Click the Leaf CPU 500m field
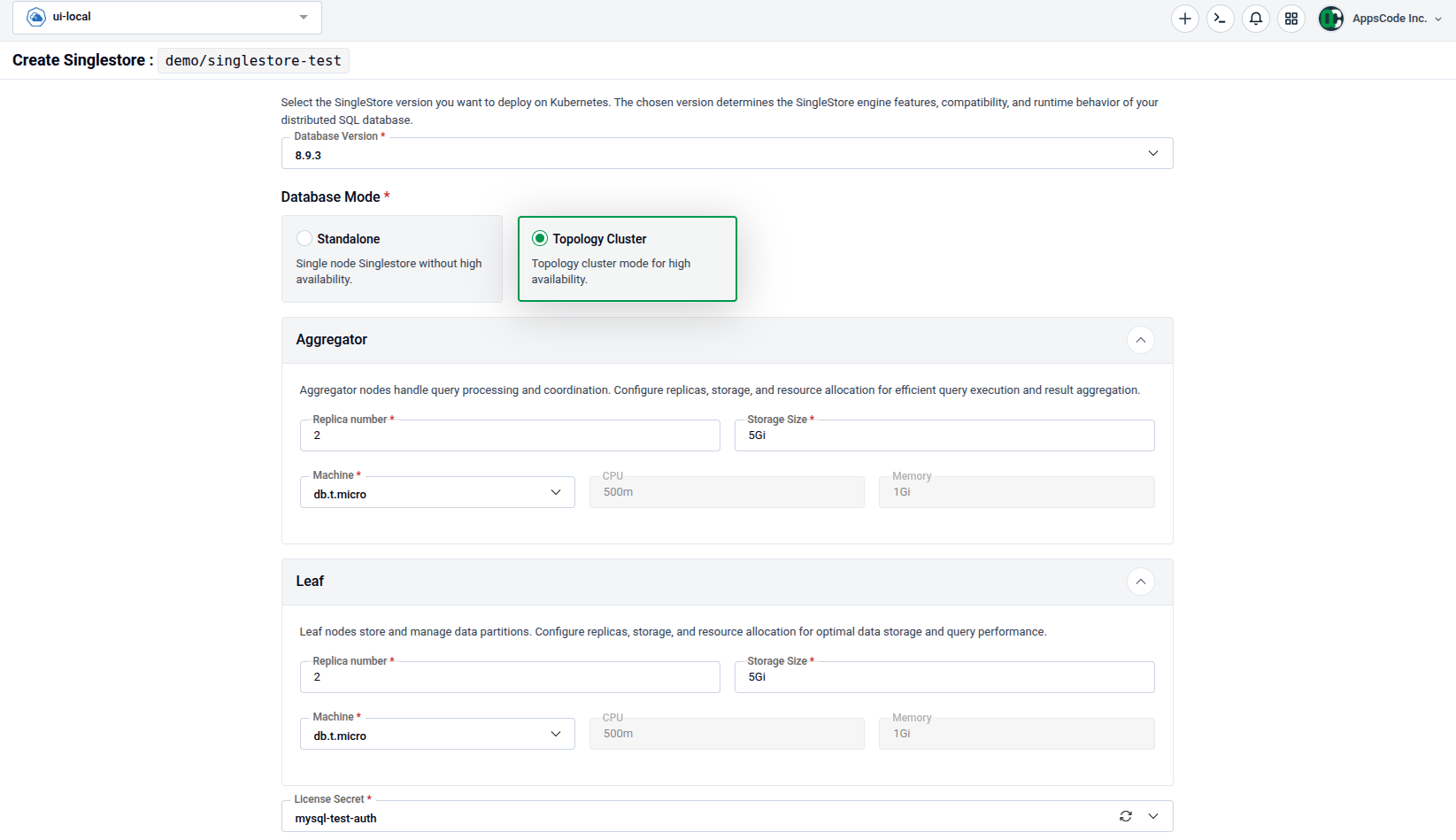Screen dimensions: 1456x840 click(727, 734)
